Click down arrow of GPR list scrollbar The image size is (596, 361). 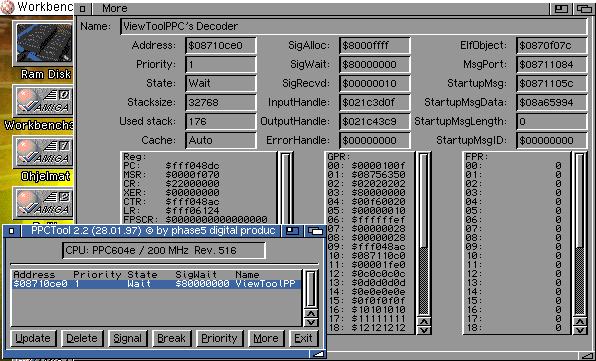click(423, 330)
